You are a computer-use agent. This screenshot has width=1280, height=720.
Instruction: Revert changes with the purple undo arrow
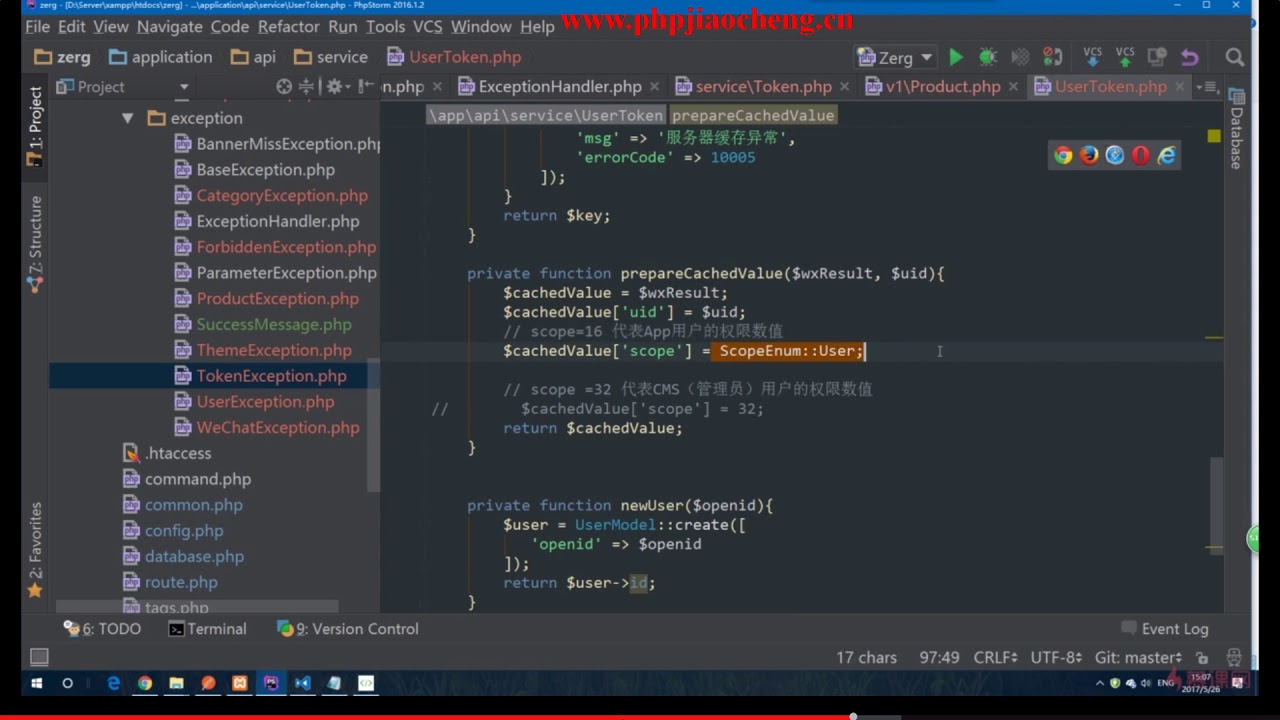point(1189,57)
